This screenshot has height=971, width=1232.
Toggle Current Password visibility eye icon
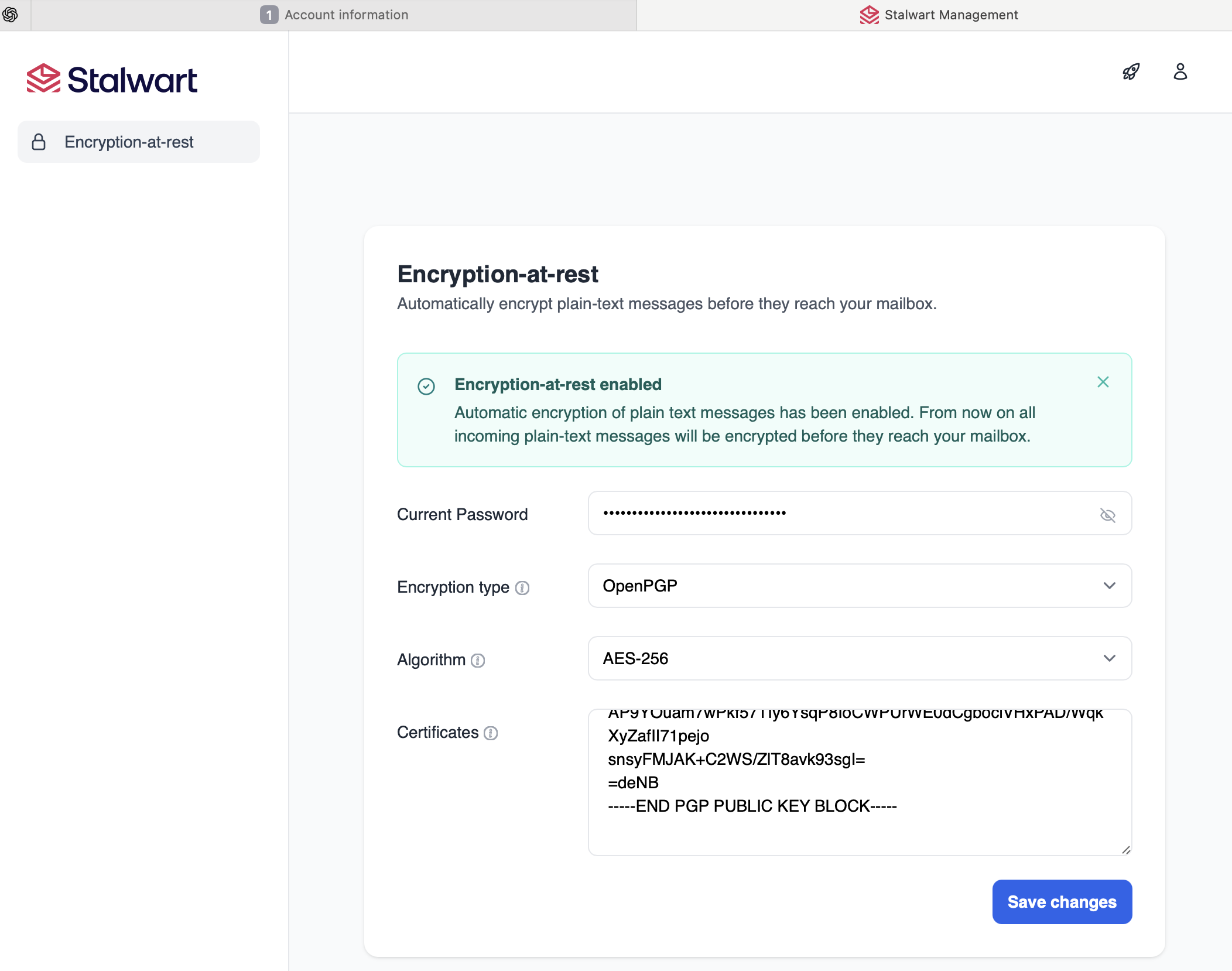(x=1107, y=515)
